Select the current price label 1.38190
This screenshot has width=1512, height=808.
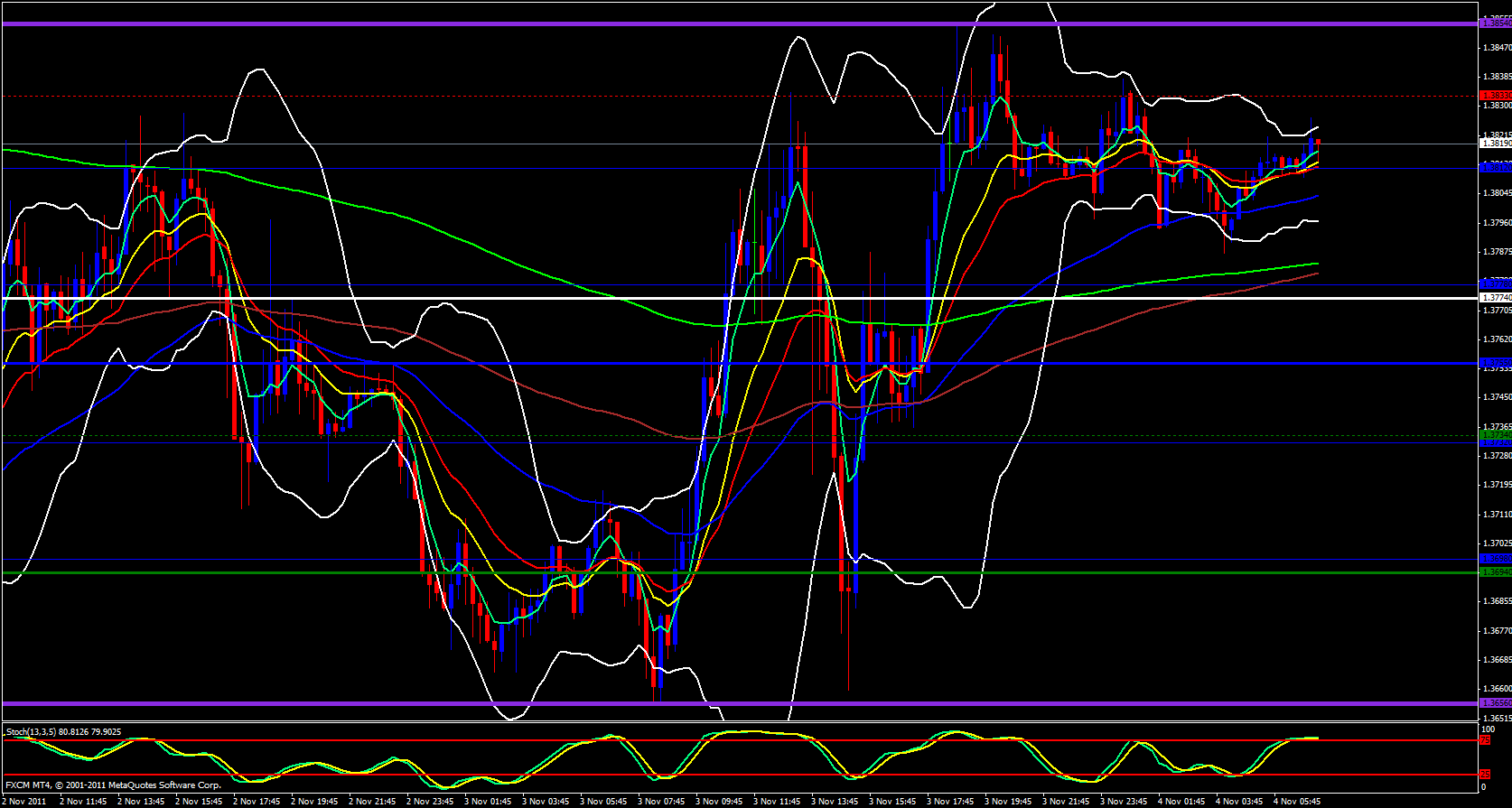tap(1494, 143)
